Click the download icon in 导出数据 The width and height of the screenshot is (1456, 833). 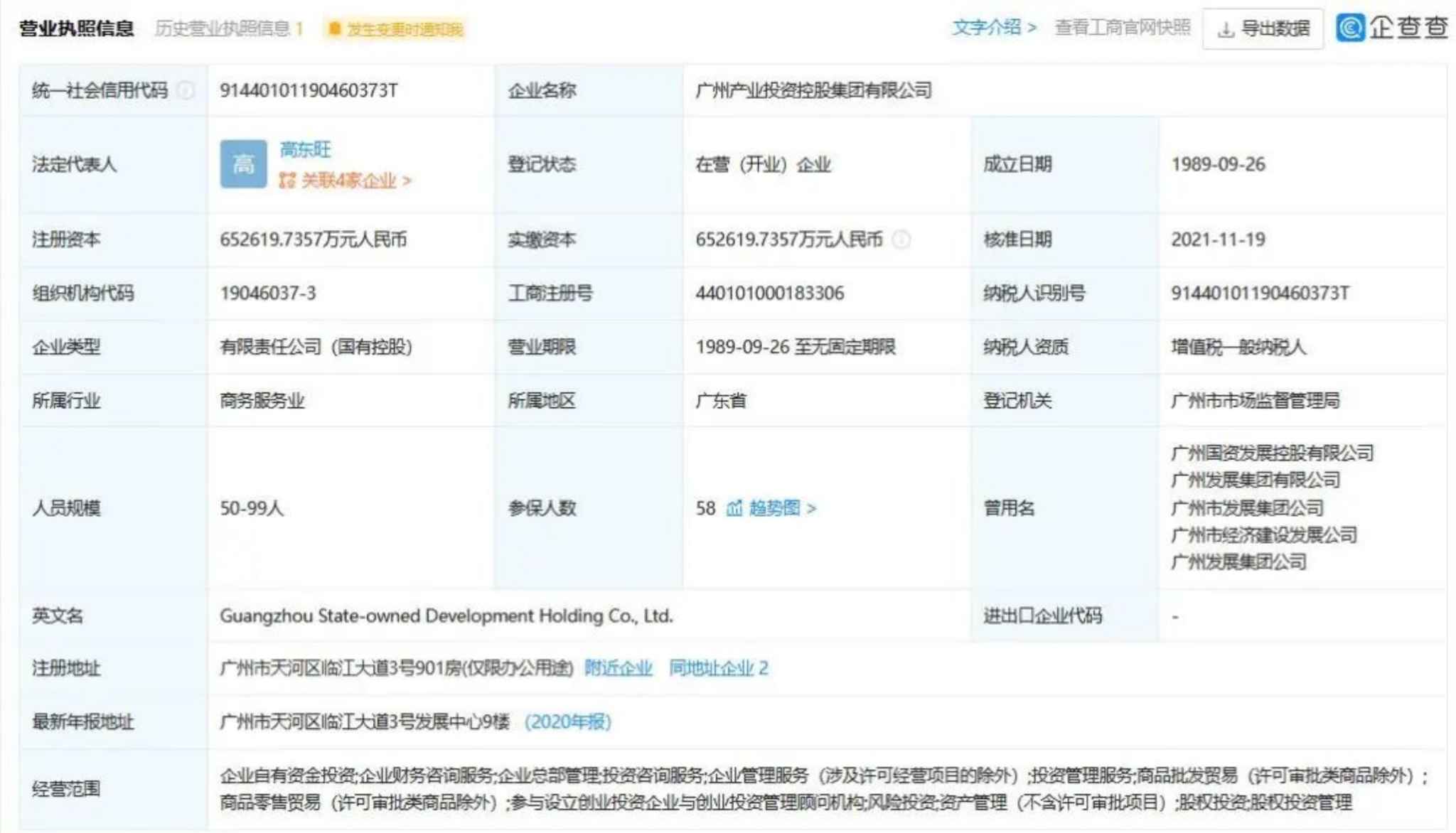1226,30
